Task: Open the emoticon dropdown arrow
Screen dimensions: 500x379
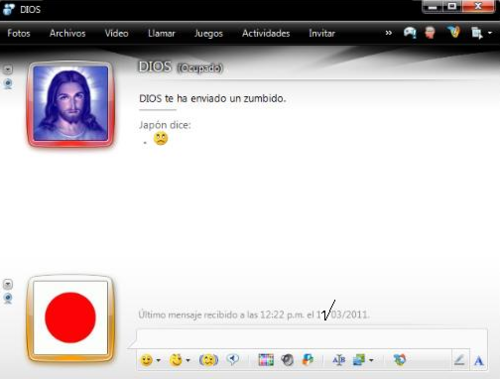Action: click(158, 360)
